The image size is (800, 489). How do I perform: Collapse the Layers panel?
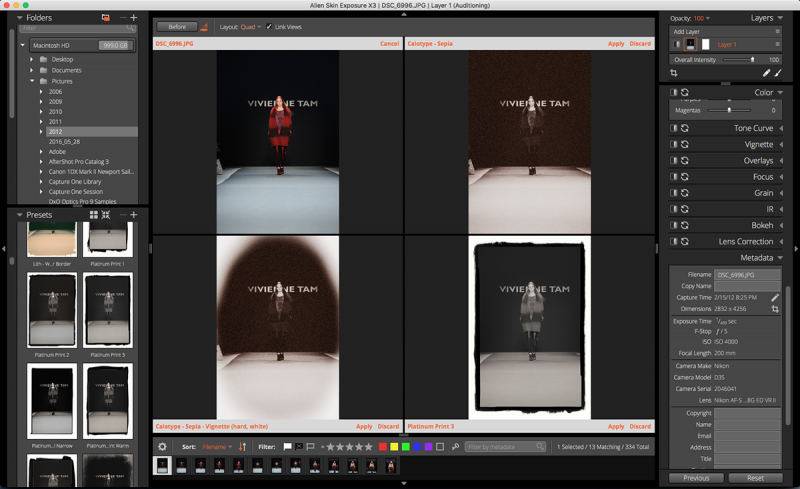[x=780, y=18]
